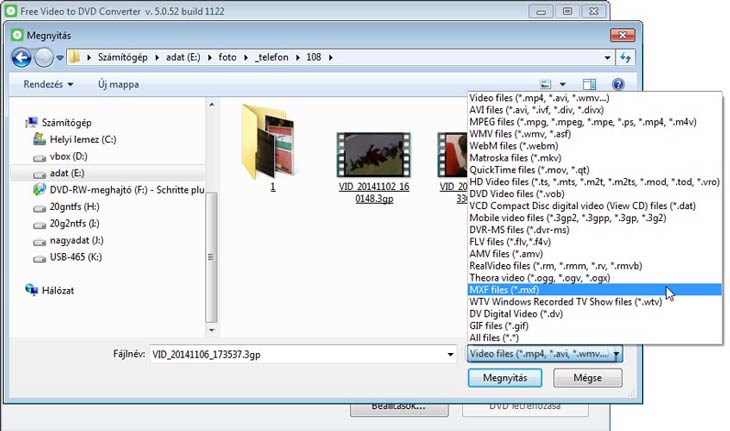
Task: Choose WebM files (*.webm) filter
Action: [x=595, y=146]
